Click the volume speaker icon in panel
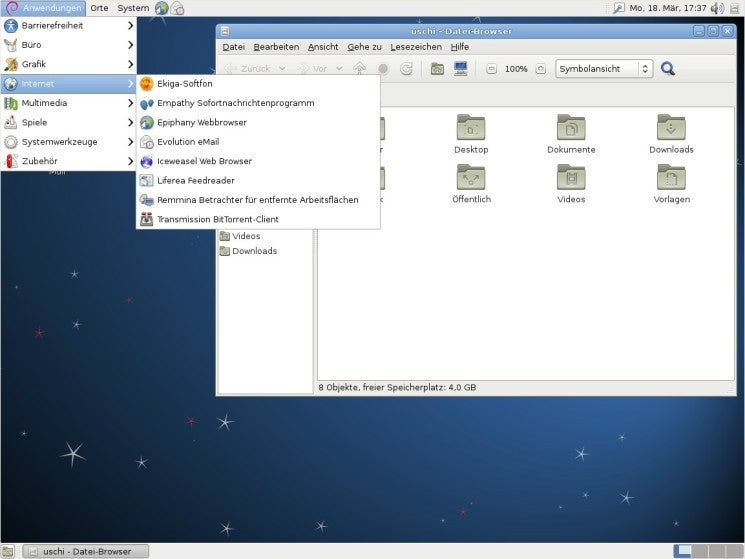 point(717,8)
